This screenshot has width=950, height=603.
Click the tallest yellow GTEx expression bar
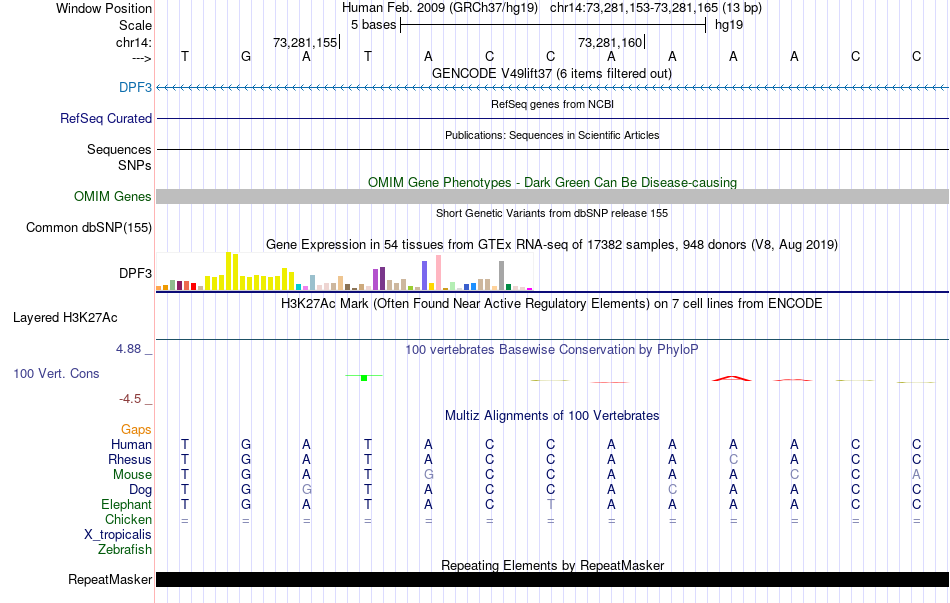click(x=229, y=271)
